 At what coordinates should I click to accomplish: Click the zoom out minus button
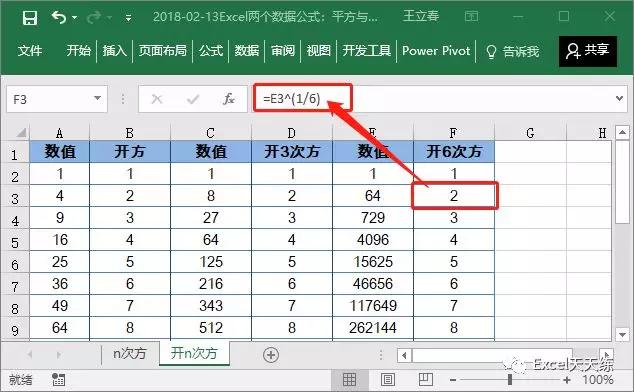point(453,380)
